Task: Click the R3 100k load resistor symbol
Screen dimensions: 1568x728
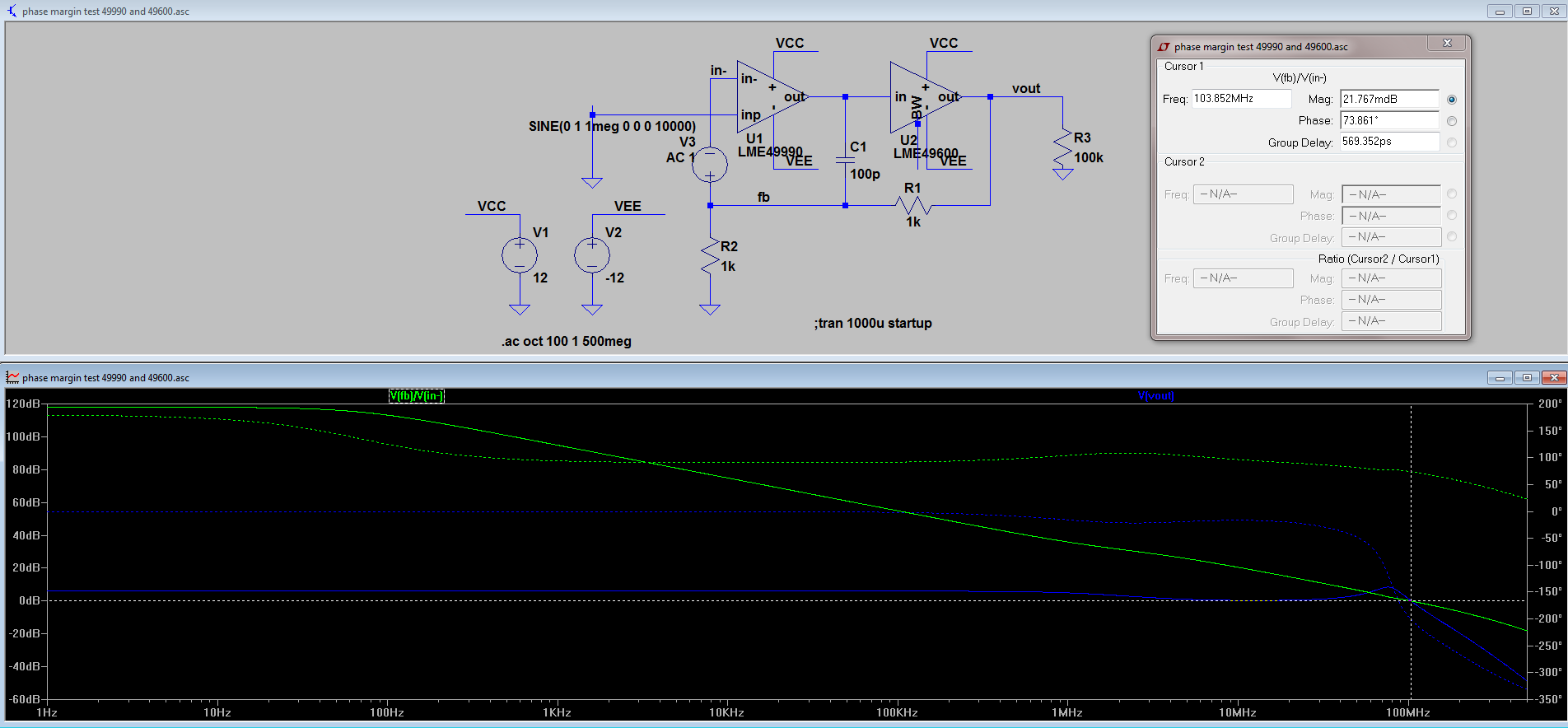Action: 1063,150
